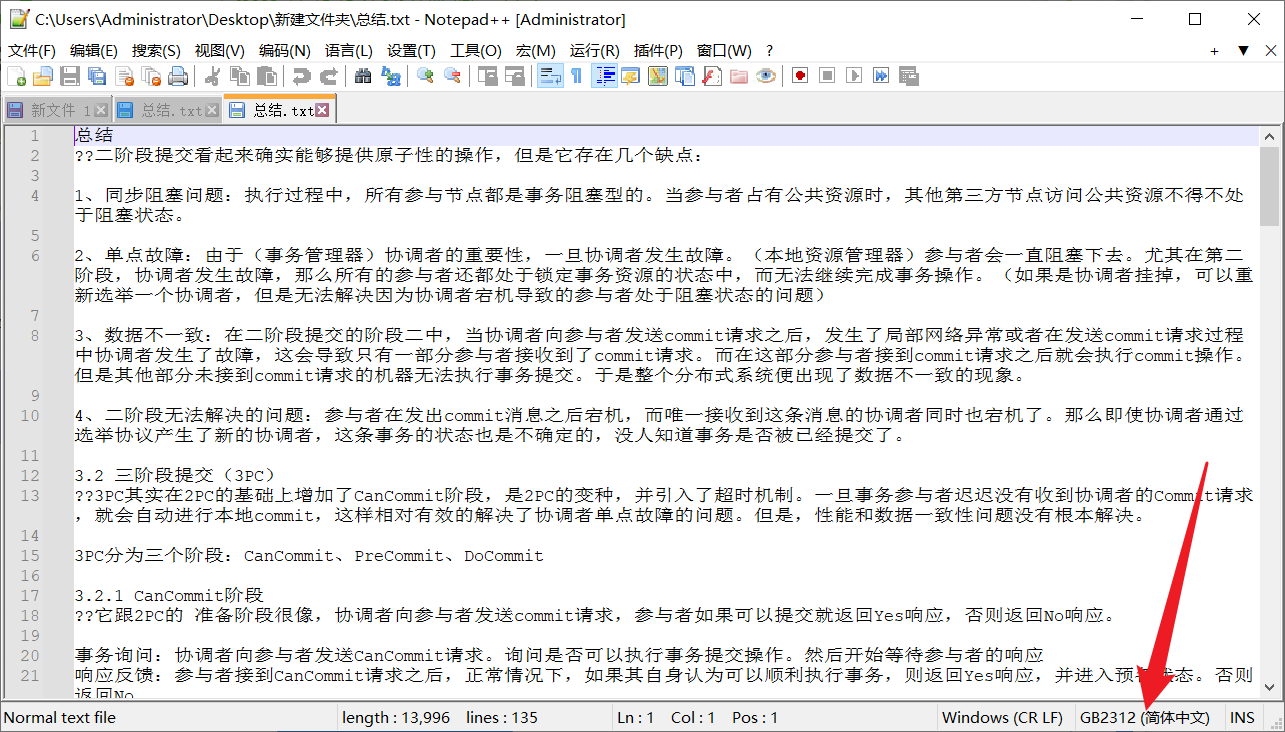Click the Zoom In magnifier icon
Viewport: 1285px width, 732px height.
point(426,76)
